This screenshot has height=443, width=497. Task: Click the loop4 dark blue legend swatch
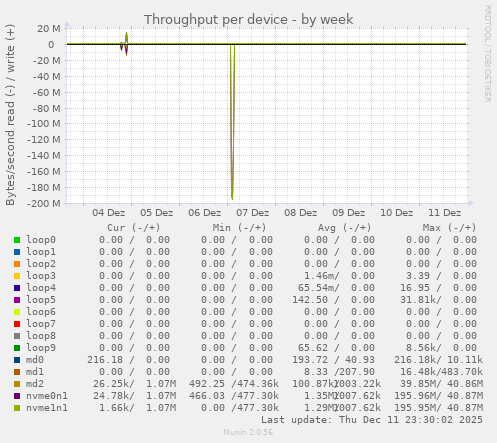[x=17, y=288]
